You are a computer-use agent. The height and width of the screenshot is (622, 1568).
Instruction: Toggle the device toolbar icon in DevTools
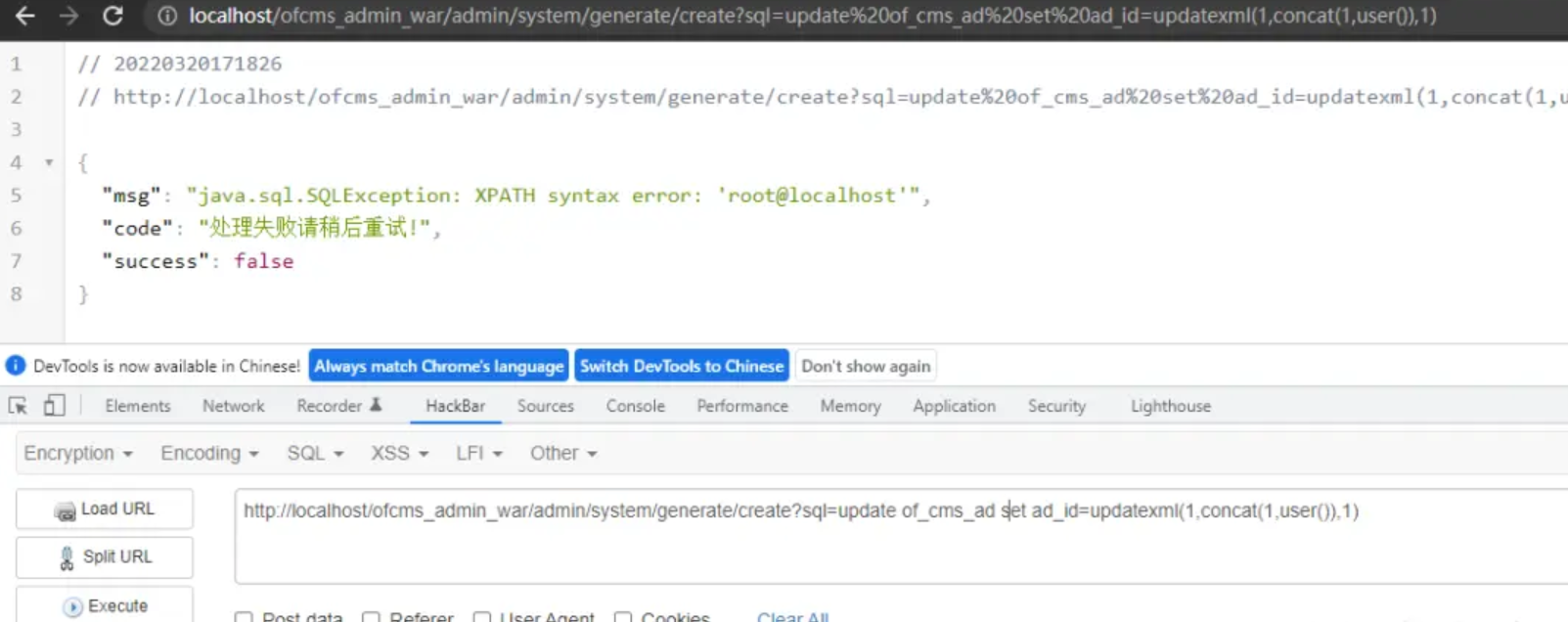click(54, 405)
